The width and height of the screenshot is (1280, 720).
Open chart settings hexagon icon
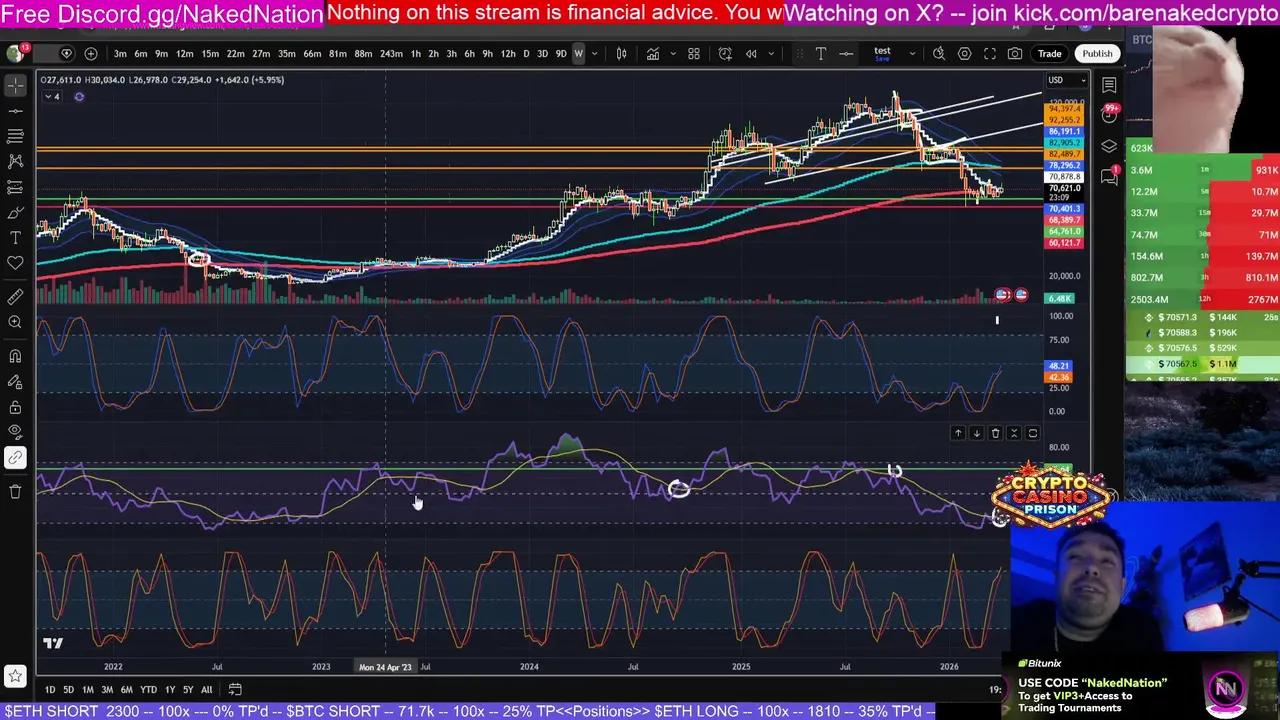pos(965,53)
